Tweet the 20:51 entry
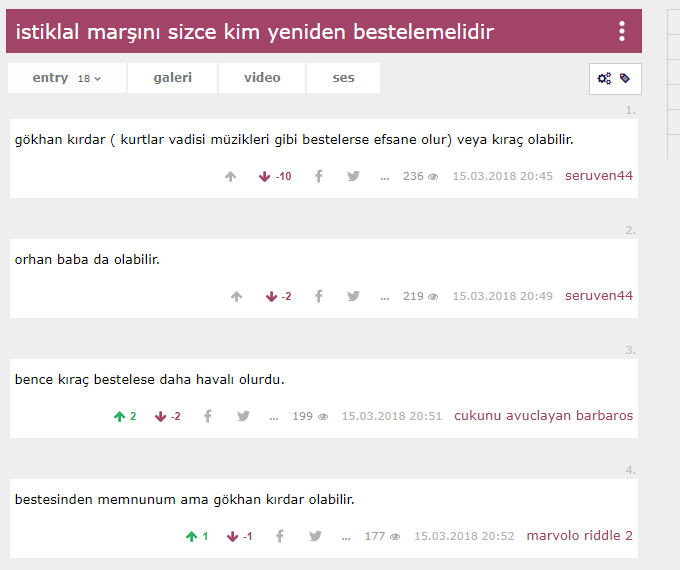Screen dimensions: 680x570 [243, 416]
